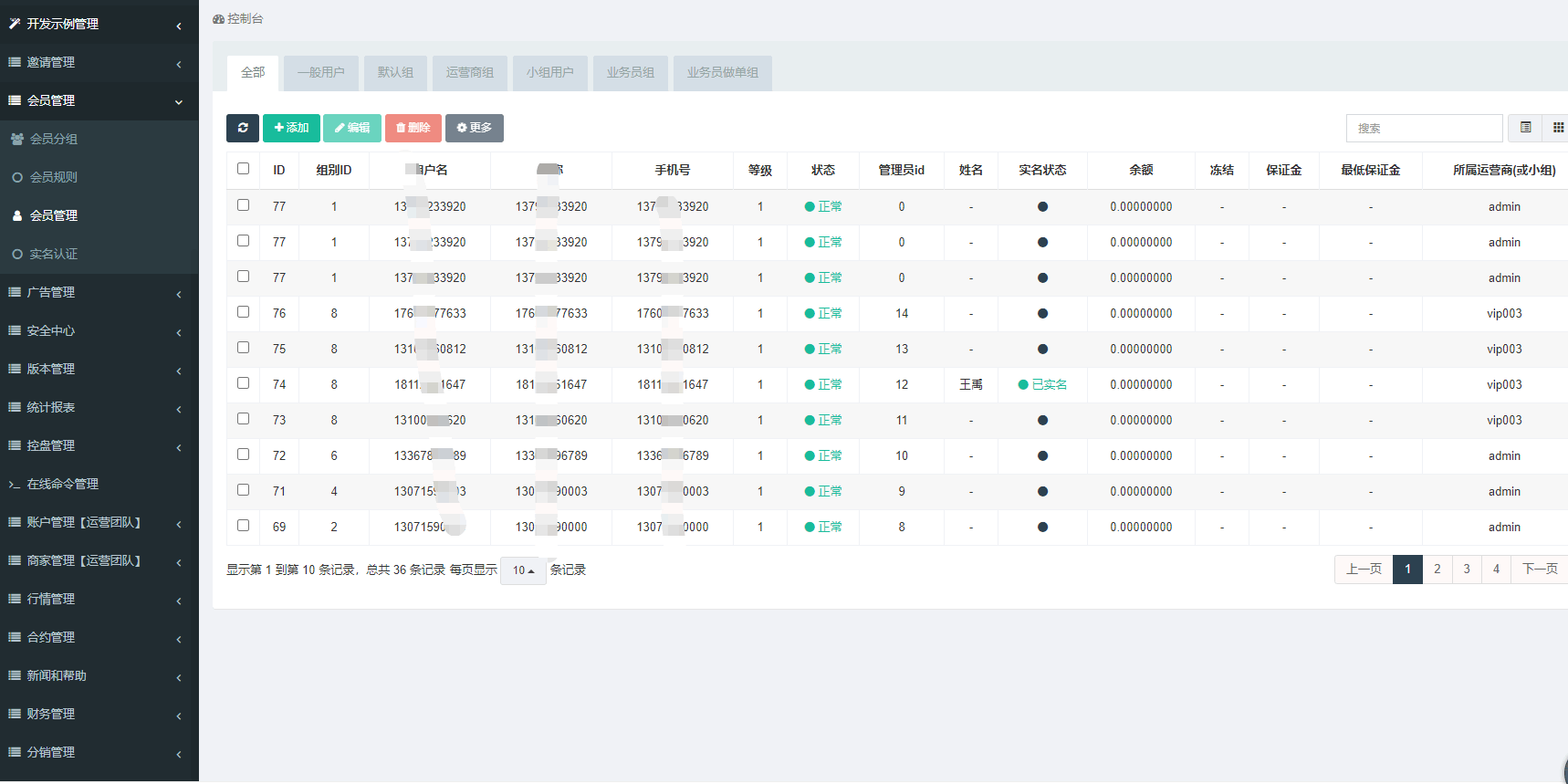Image resolution: width=1568 pixels, height=784 pixels.
Task: Click the refresh icon button
Action: (243, 128)
